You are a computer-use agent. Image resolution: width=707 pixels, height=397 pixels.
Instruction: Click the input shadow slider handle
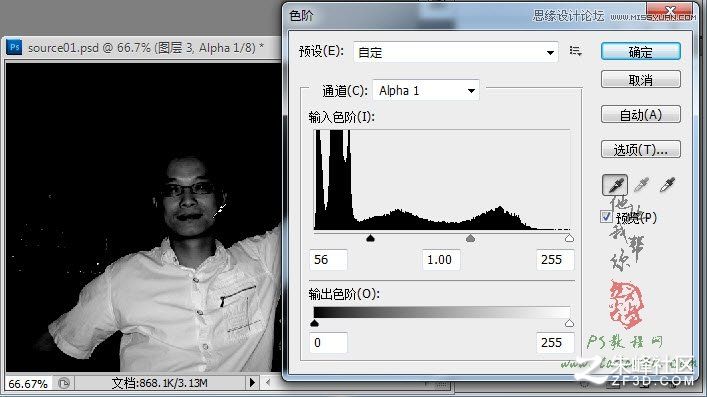[371, 238]
